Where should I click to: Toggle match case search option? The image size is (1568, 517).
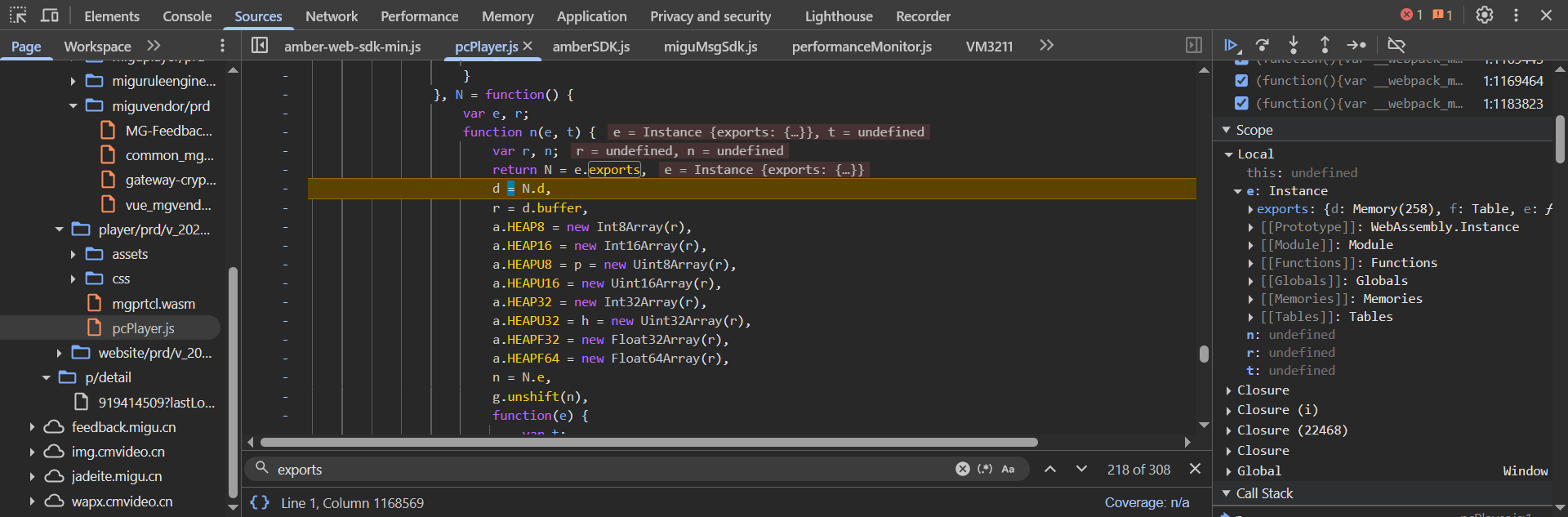click(1008, 469)
